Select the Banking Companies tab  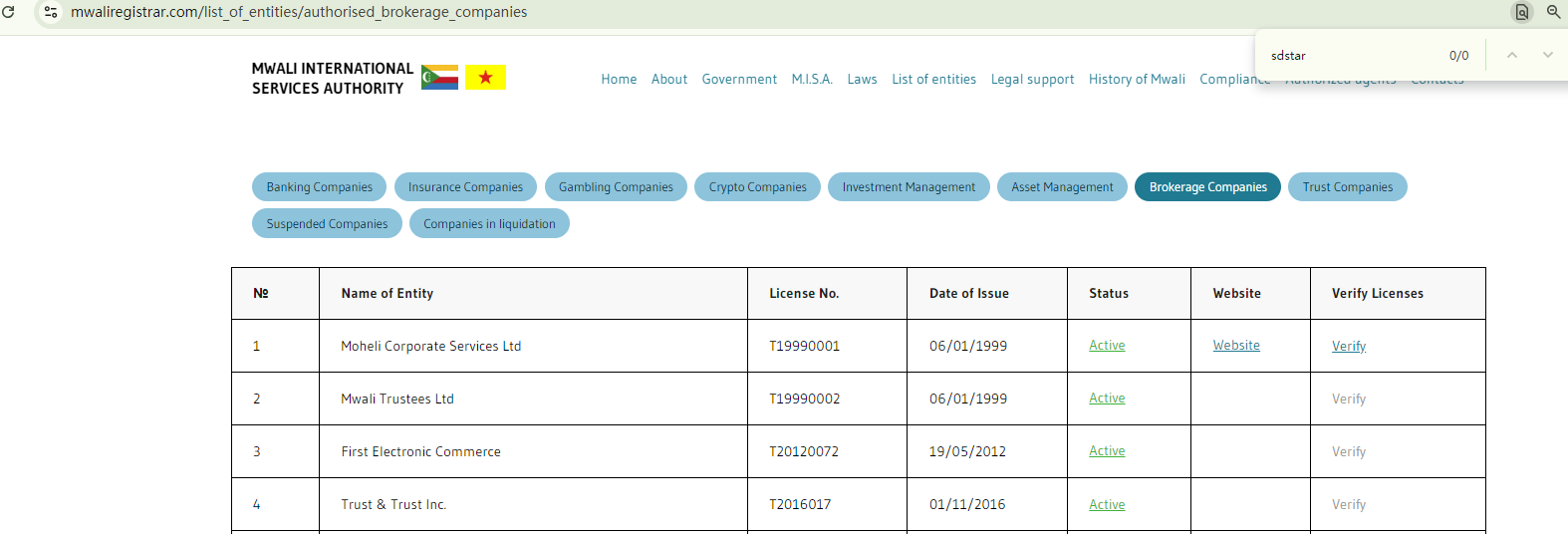pyautogui.click(x=319, y=187)
